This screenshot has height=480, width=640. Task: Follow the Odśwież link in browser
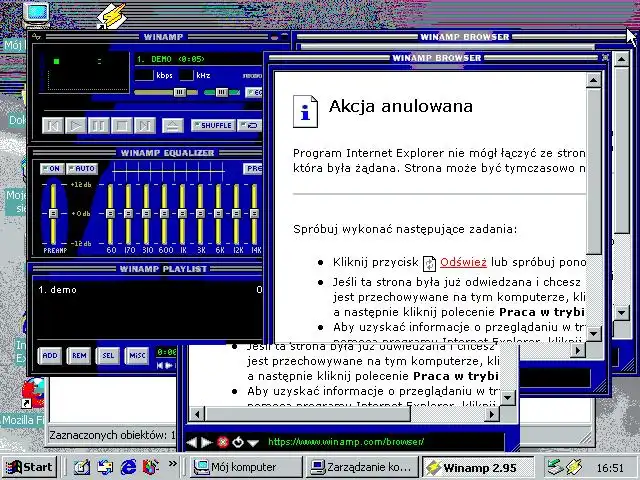pyautogui.click(x=463, y=262)
